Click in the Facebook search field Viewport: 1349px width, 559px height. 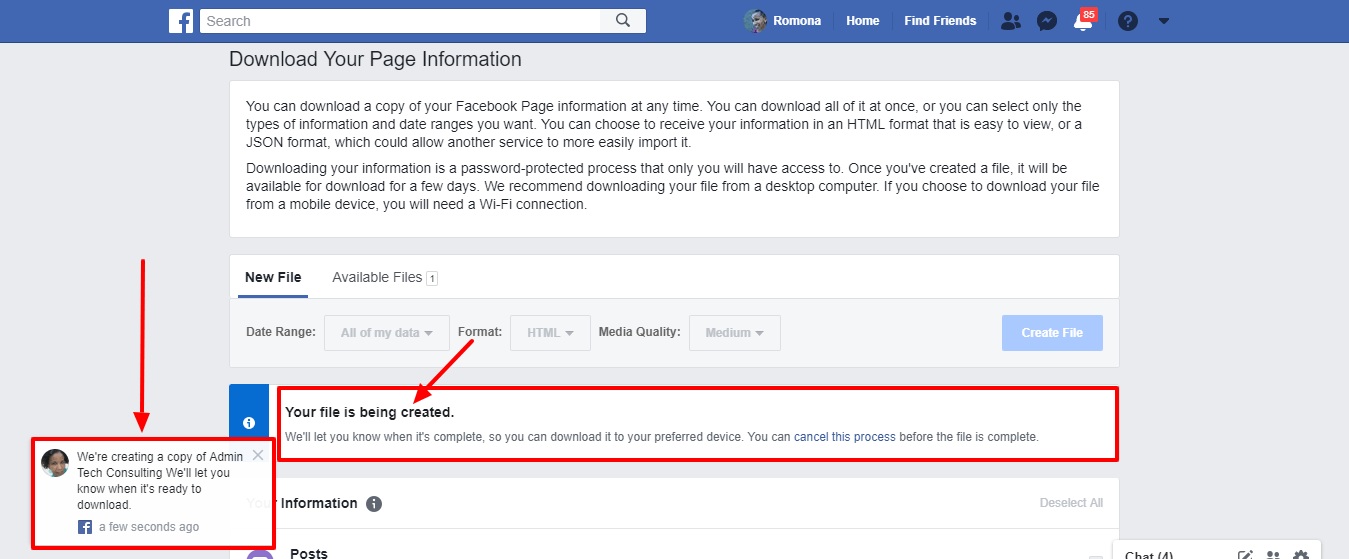(x=400, y=21)
